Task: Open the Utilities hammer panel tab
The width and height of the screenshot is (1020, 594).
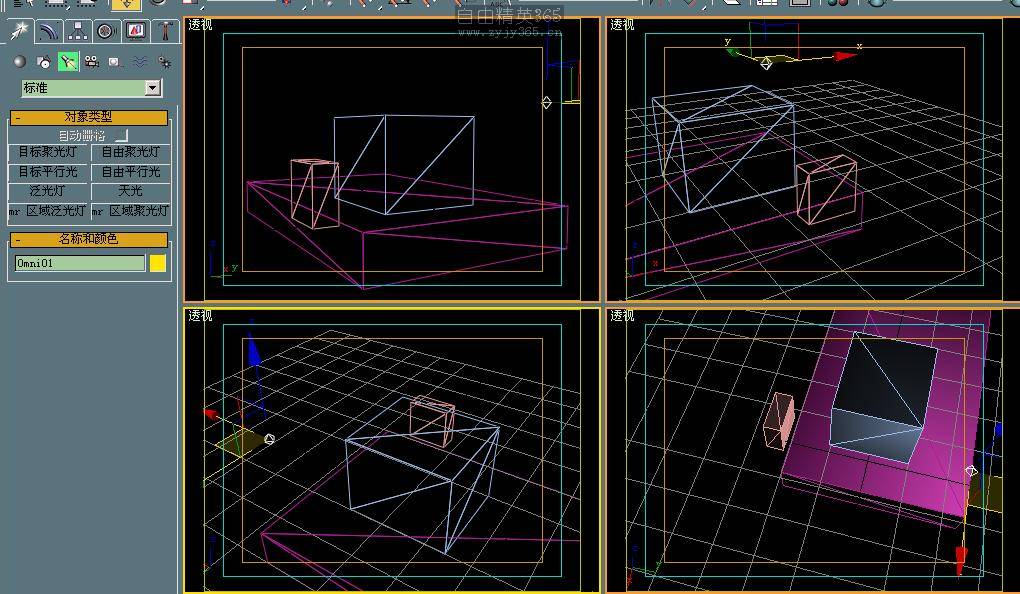Action: click(x=164, y=31)
